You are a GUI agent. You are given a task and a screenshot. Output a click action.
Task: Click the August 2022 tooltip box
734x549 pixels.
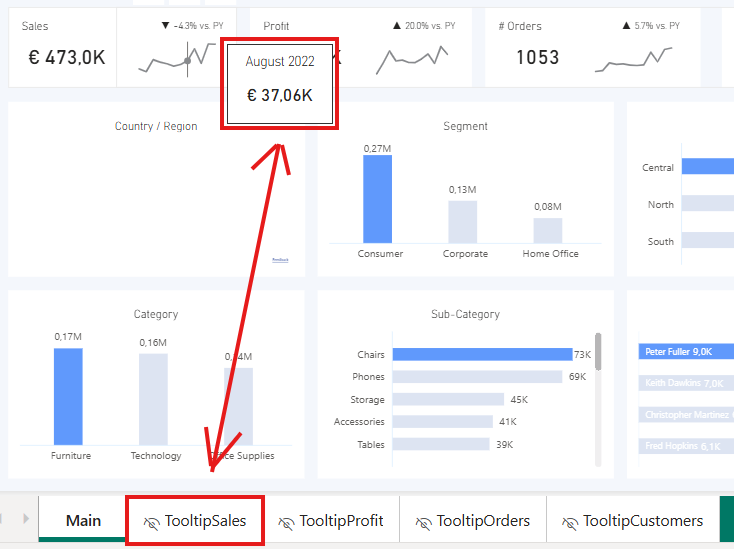click(280, 83)
